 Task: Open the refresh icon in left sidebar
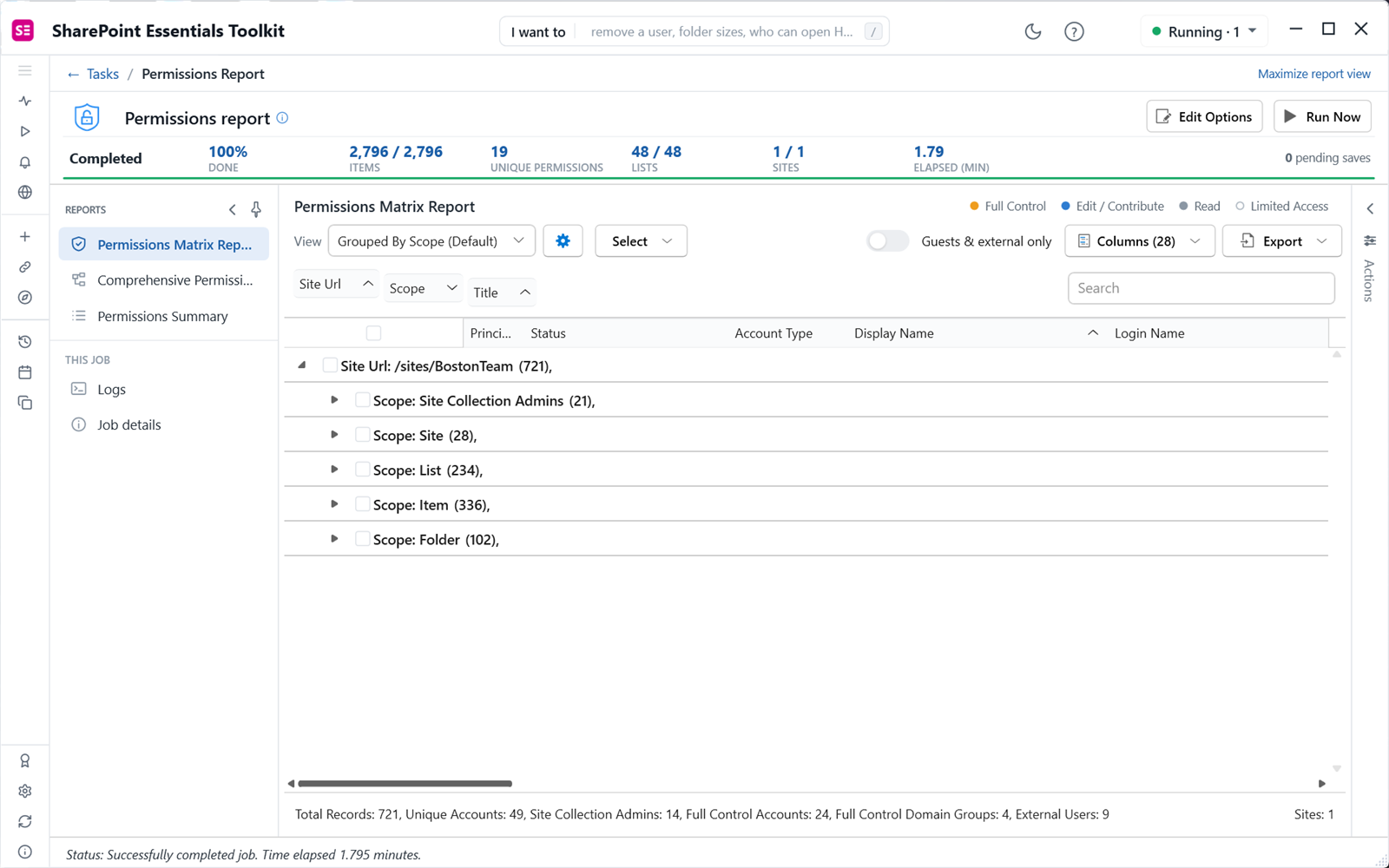click(x=25, y=821)
